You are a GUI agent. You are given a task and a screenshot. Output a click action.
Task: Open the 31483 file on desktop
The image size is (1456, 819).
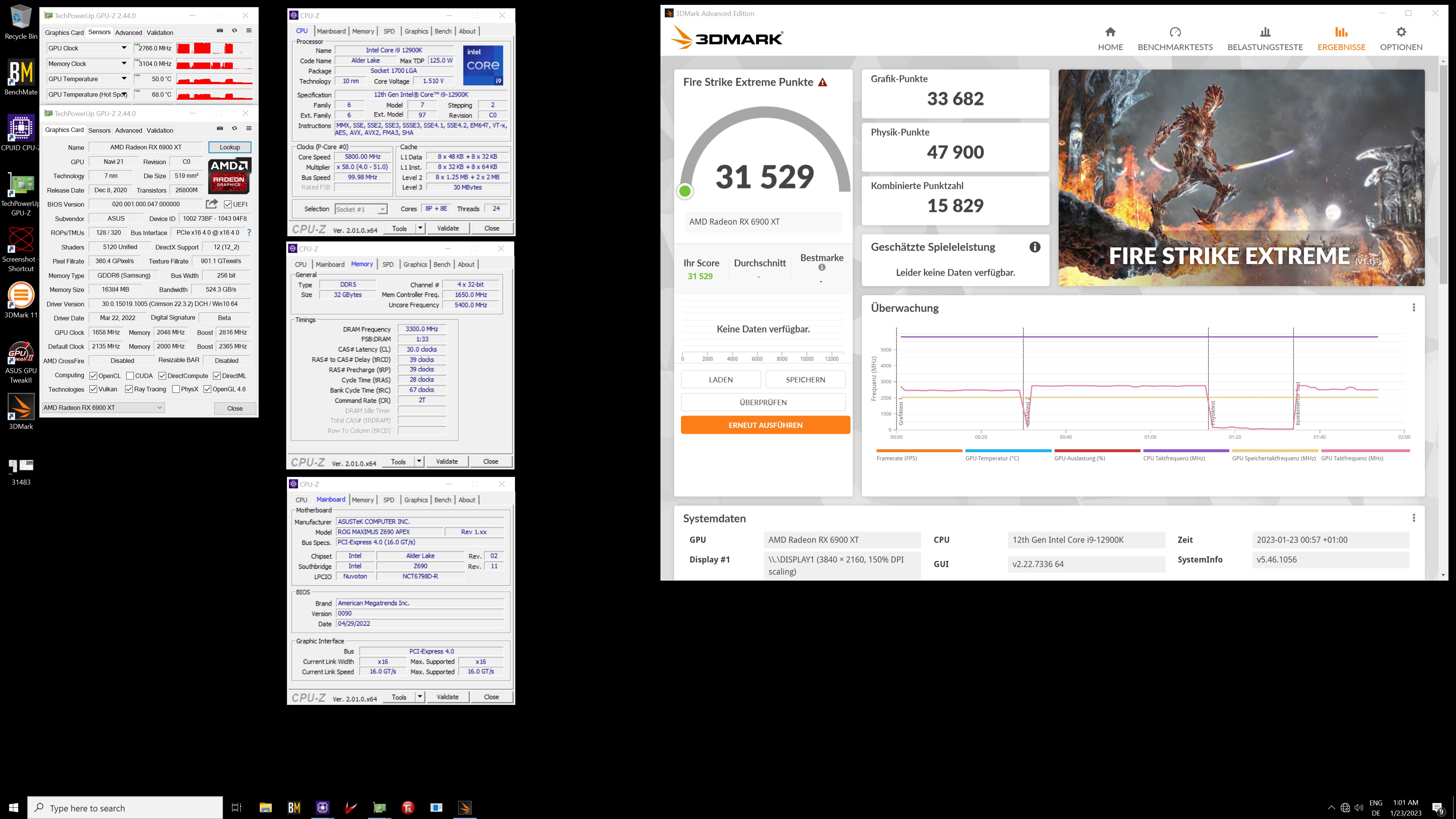pos(21,472)
